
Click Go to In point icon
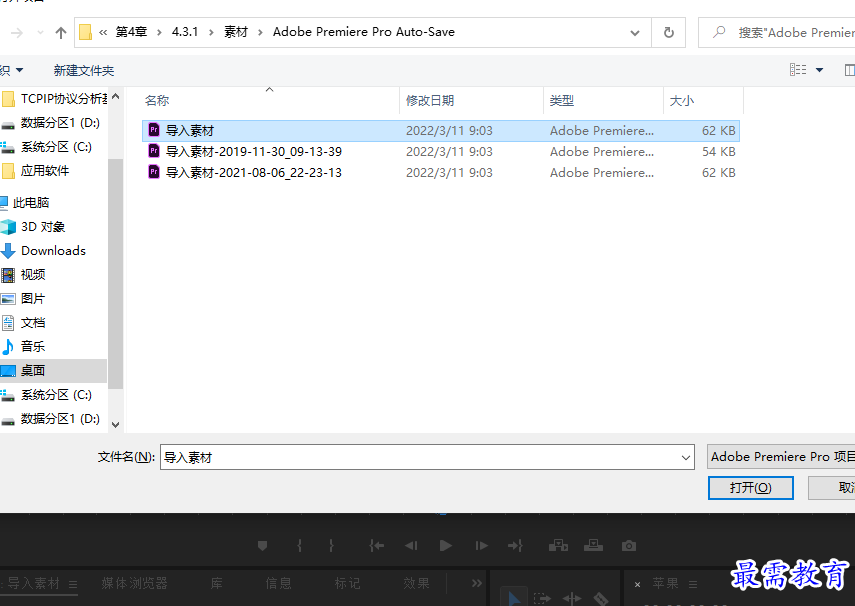point(376,545)
